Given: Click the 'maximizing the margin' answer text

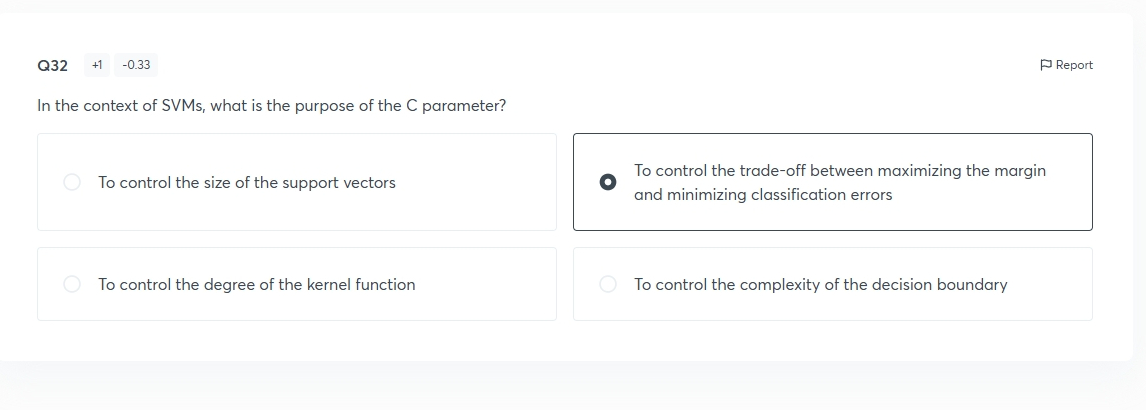Looking at the screenshot, I should coord(961,170).
